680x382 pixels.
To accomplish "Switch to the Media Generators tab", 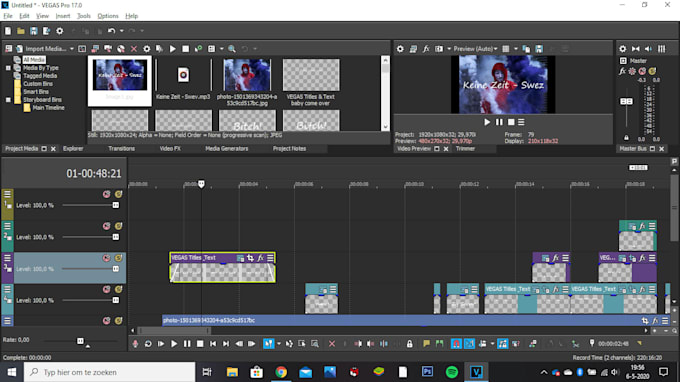I will pos(226,149).
